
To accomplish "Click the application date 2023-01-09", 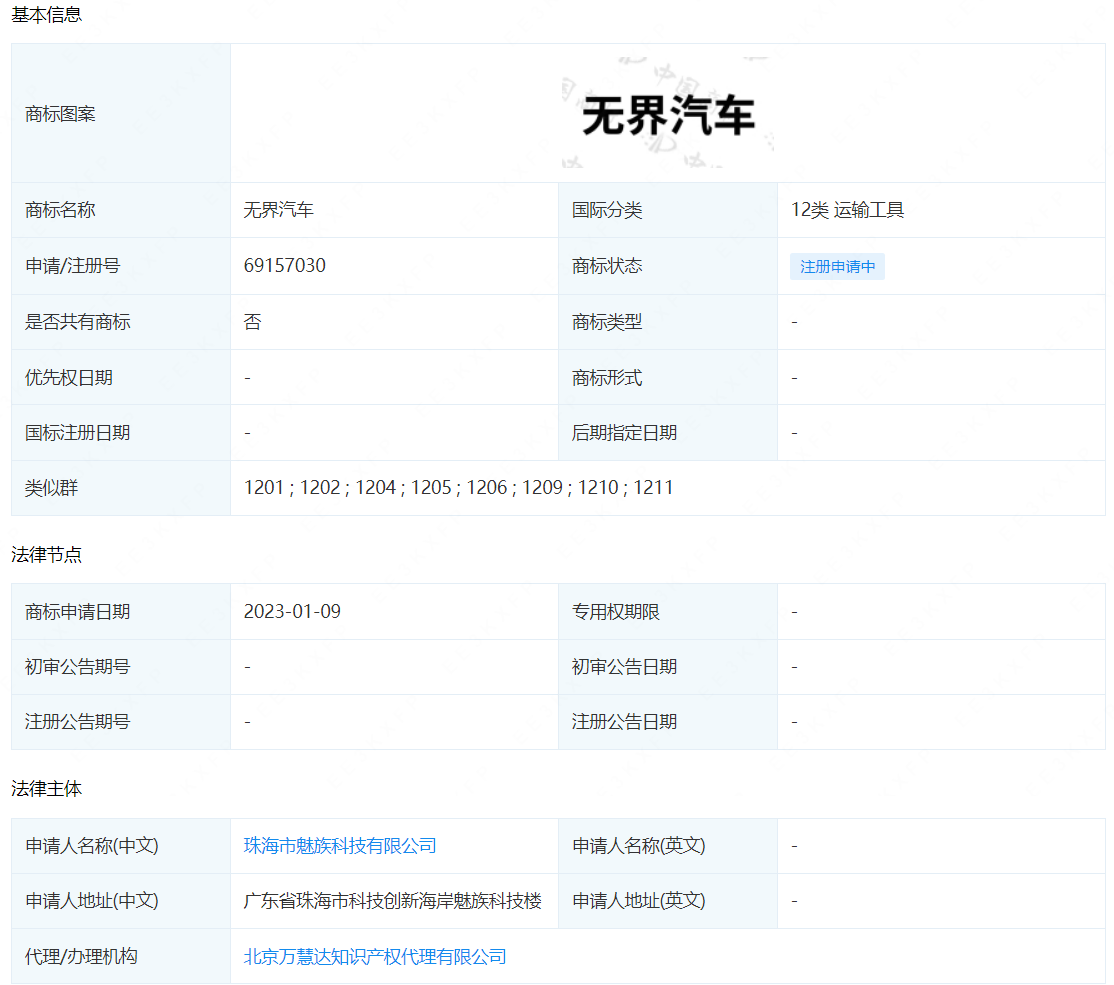I will (x=292, y=611).
